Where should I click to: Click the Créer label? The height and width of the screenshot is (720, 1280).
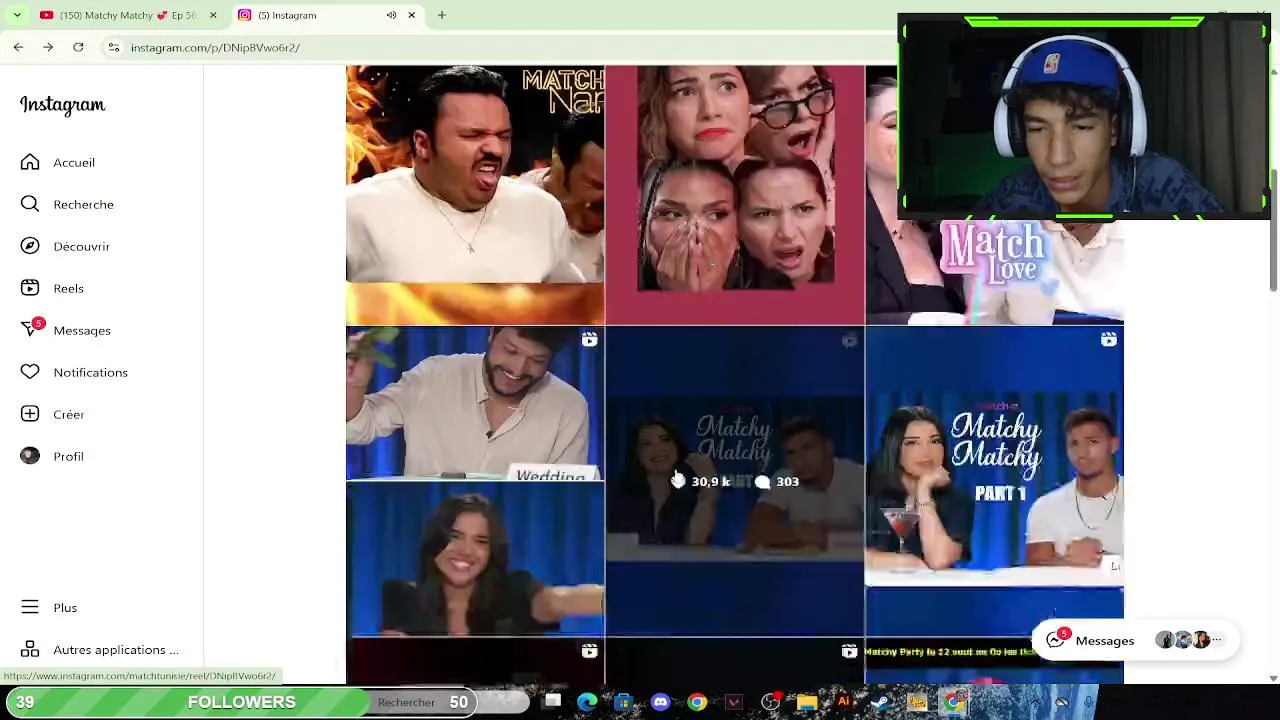(68, 415)
